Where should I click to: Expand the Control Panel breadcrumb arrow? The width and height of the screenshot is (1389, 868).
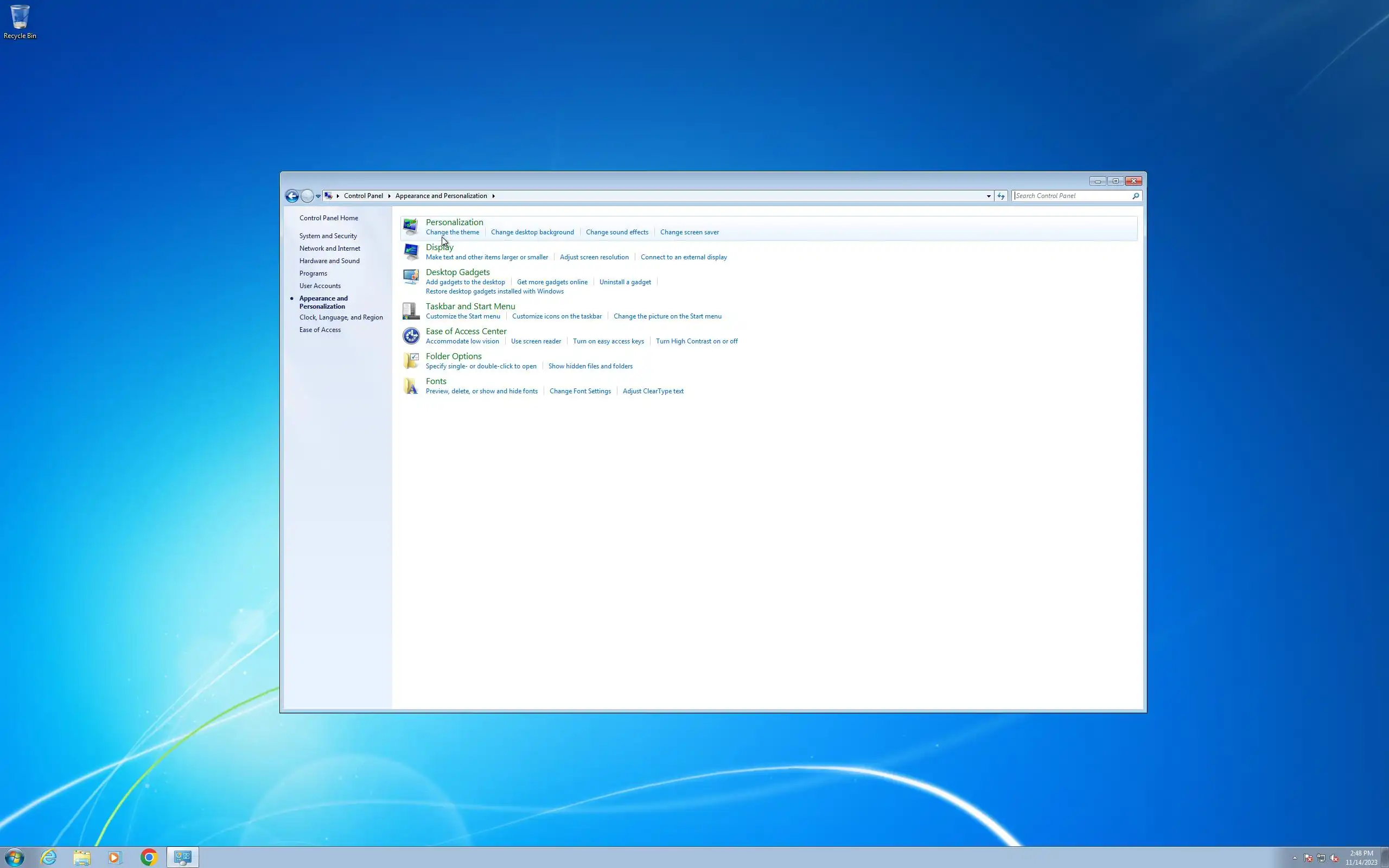[389, 196]
